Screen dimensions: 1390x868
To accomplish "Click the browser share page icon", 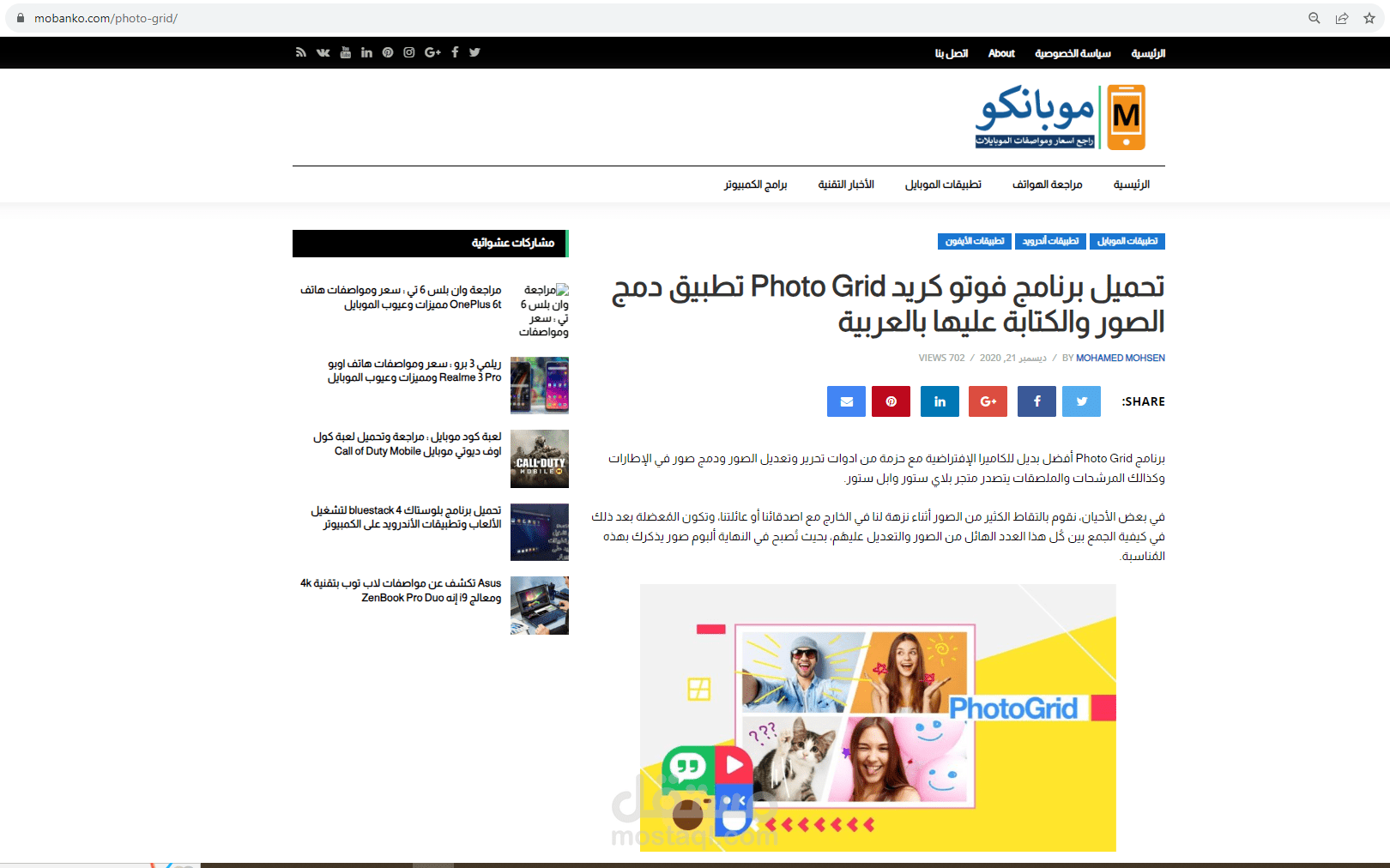I will click(1342, 18).
